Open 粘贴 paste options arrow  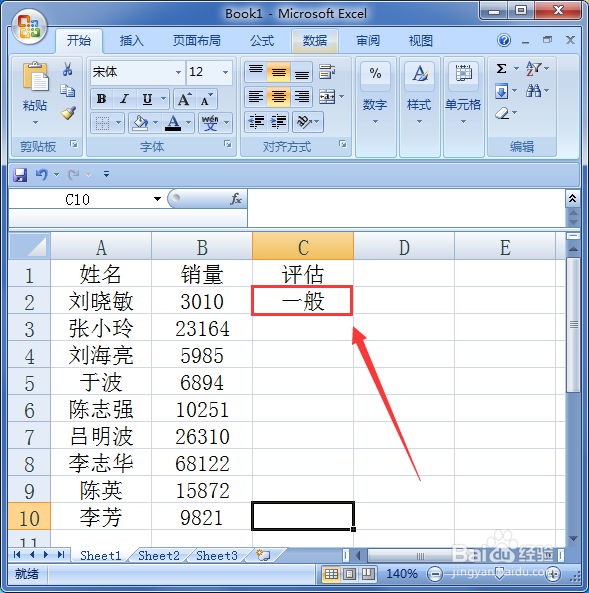[x=35, y=122]
